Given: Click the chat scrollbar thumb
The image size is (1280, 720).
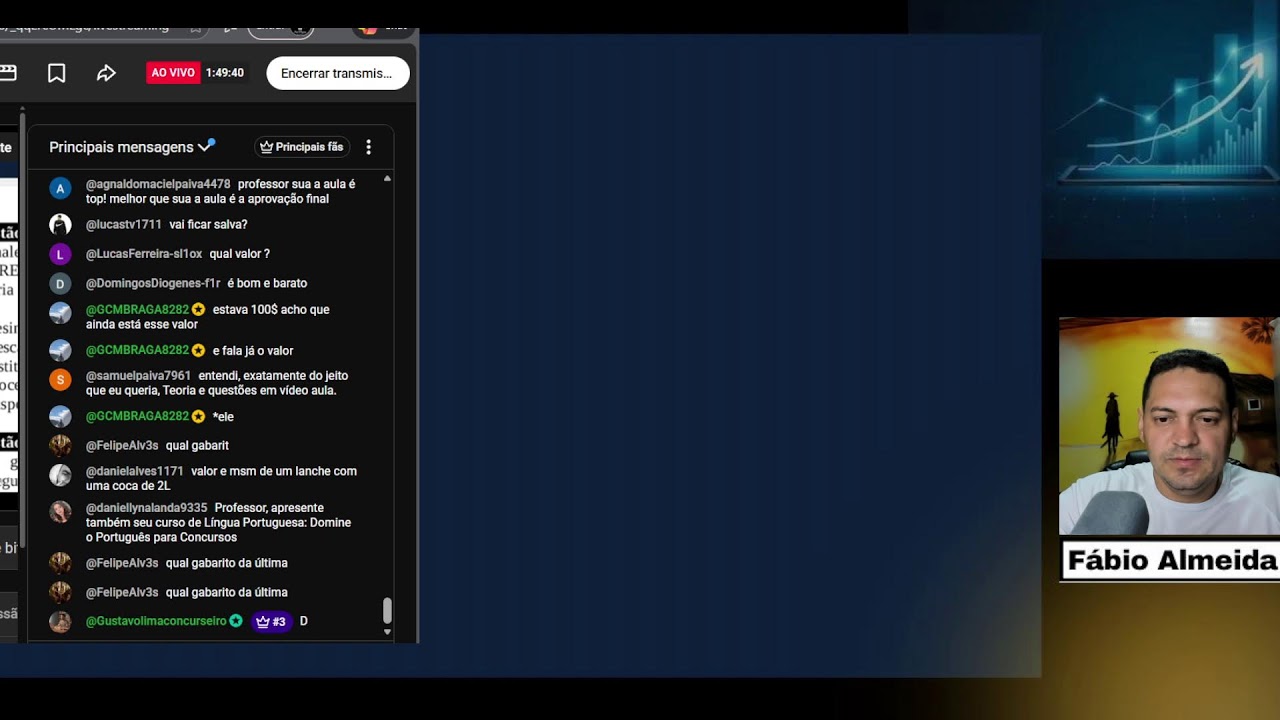Looking at the screenshot, I should [387, 610].
